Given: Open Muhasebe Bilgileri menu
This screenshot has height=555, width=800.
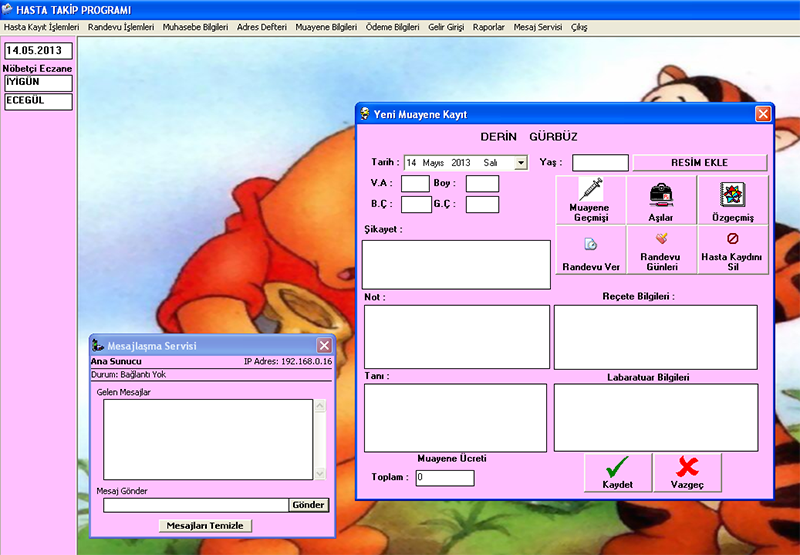Looking at the screenshot, I should tap(195, 27).
